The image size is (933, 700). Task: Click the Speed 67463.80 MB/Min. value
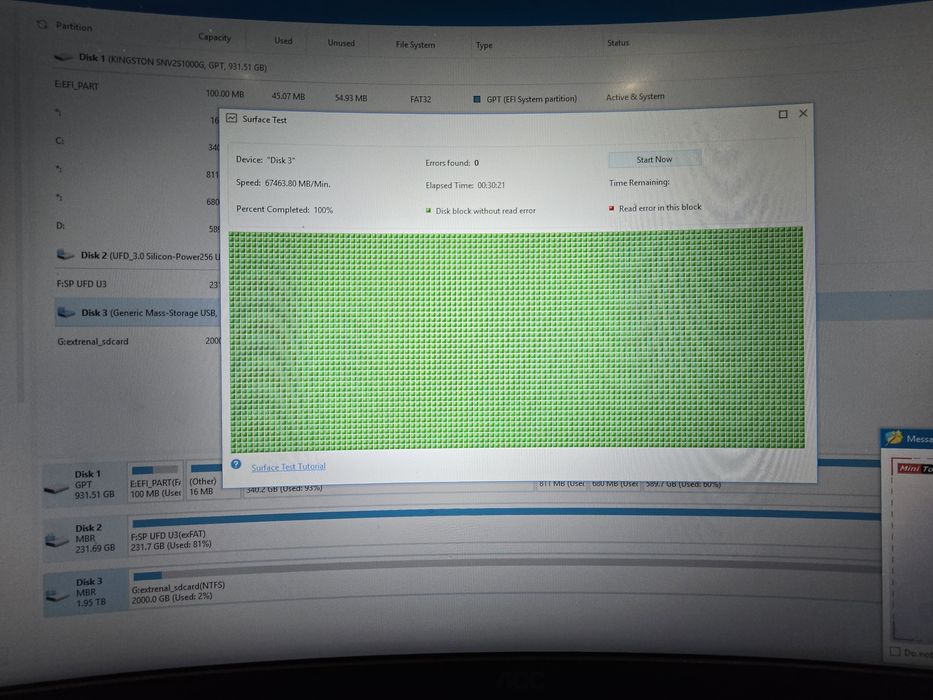coord(298,183)
